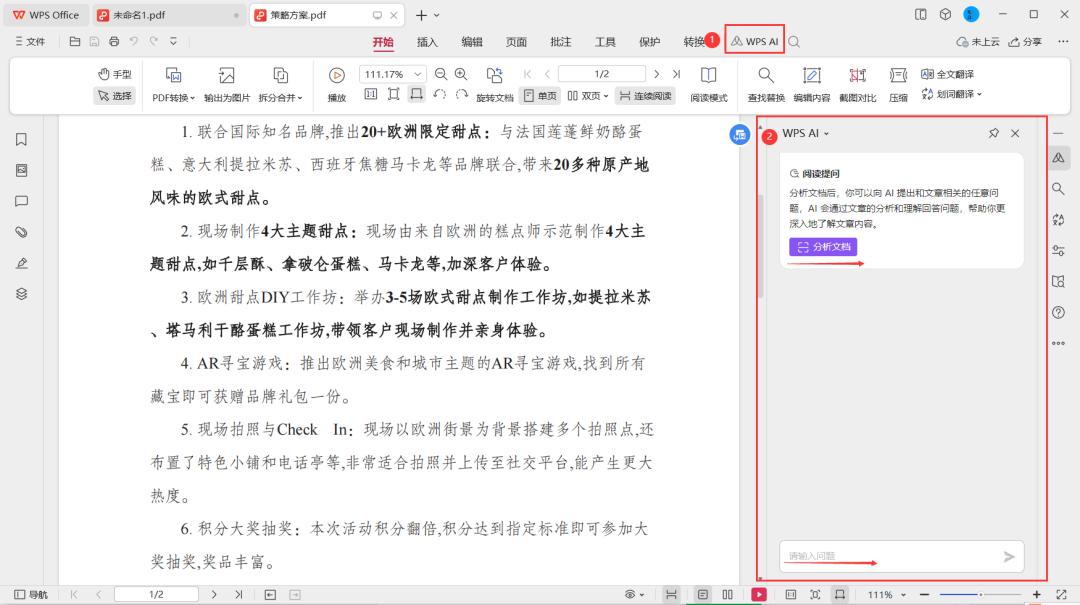Click the help question-mark icon on right sidebar
Viewport: 1080px width, 605px height.
pyautogui.click(x=1059, y=313)
